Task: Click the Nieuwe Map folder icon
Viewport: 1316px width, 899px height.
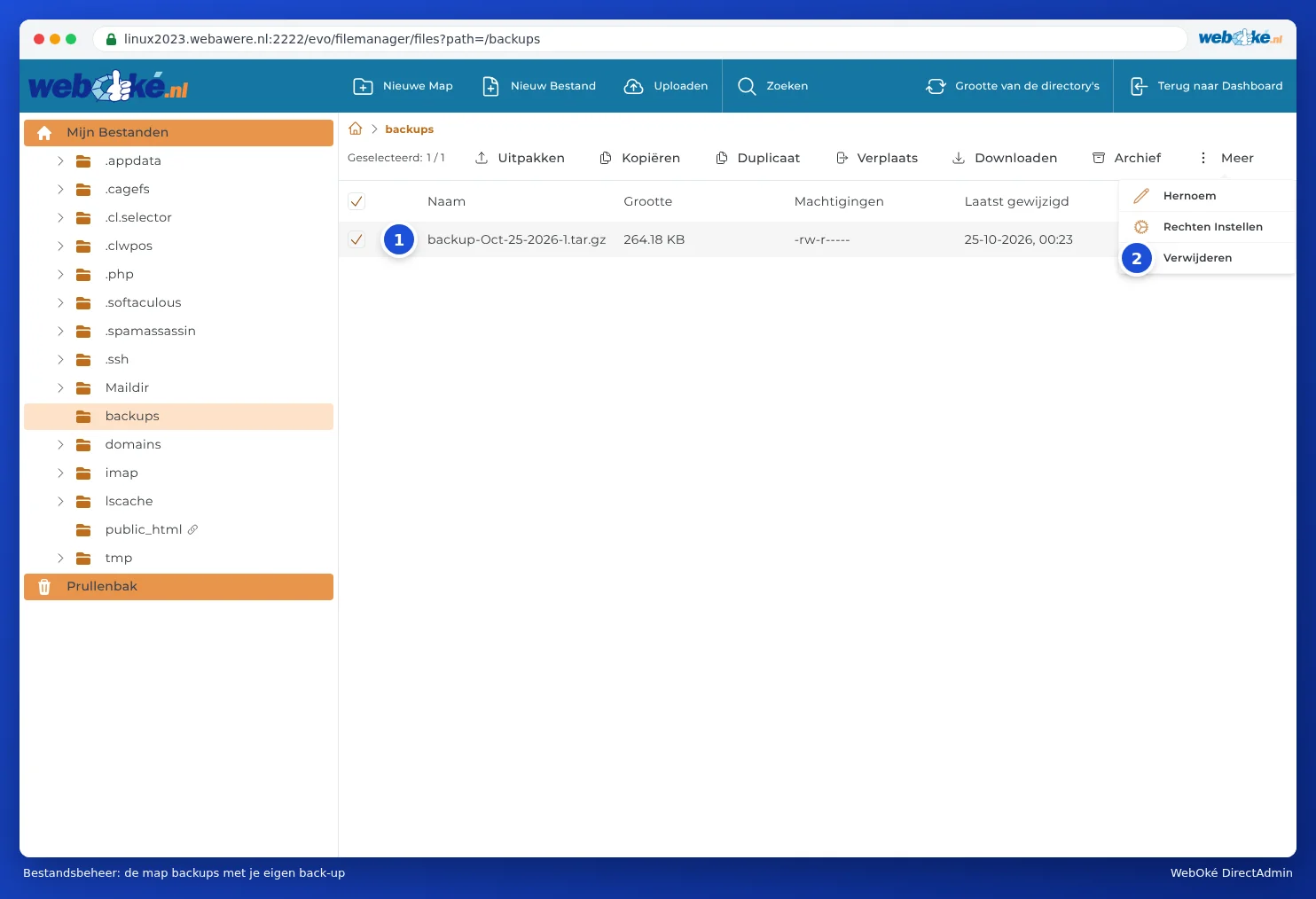Action: tap(363, 86)
